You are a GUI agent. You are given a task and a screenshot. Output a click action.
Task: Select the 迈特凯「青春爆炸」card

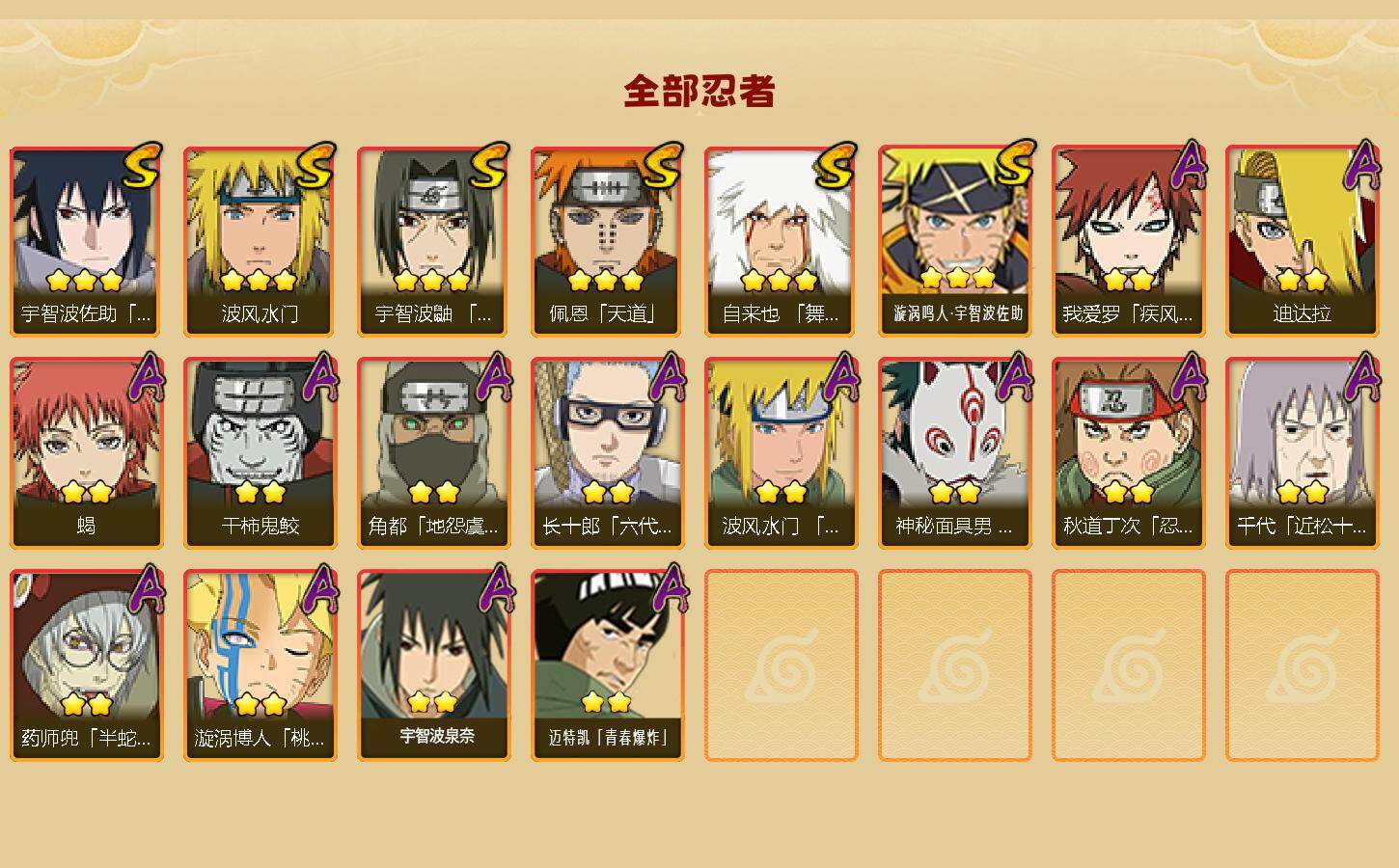click(607, 665)
